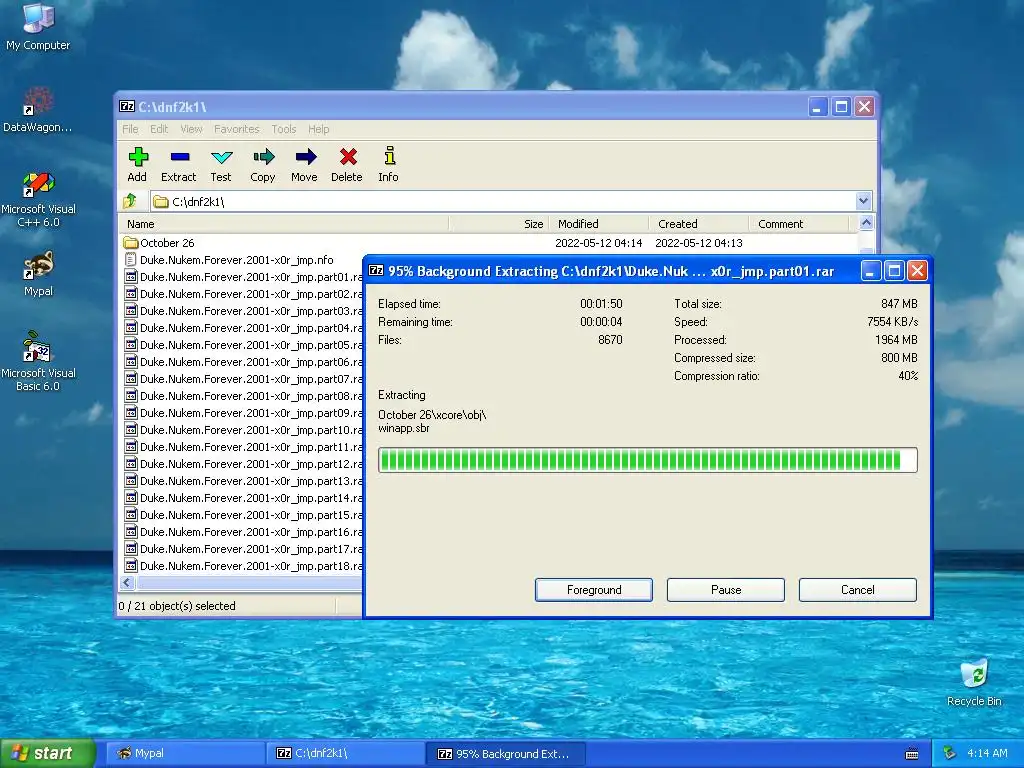Select the DataWagon desktop shortcut
1024x768 pixels.
38,110
